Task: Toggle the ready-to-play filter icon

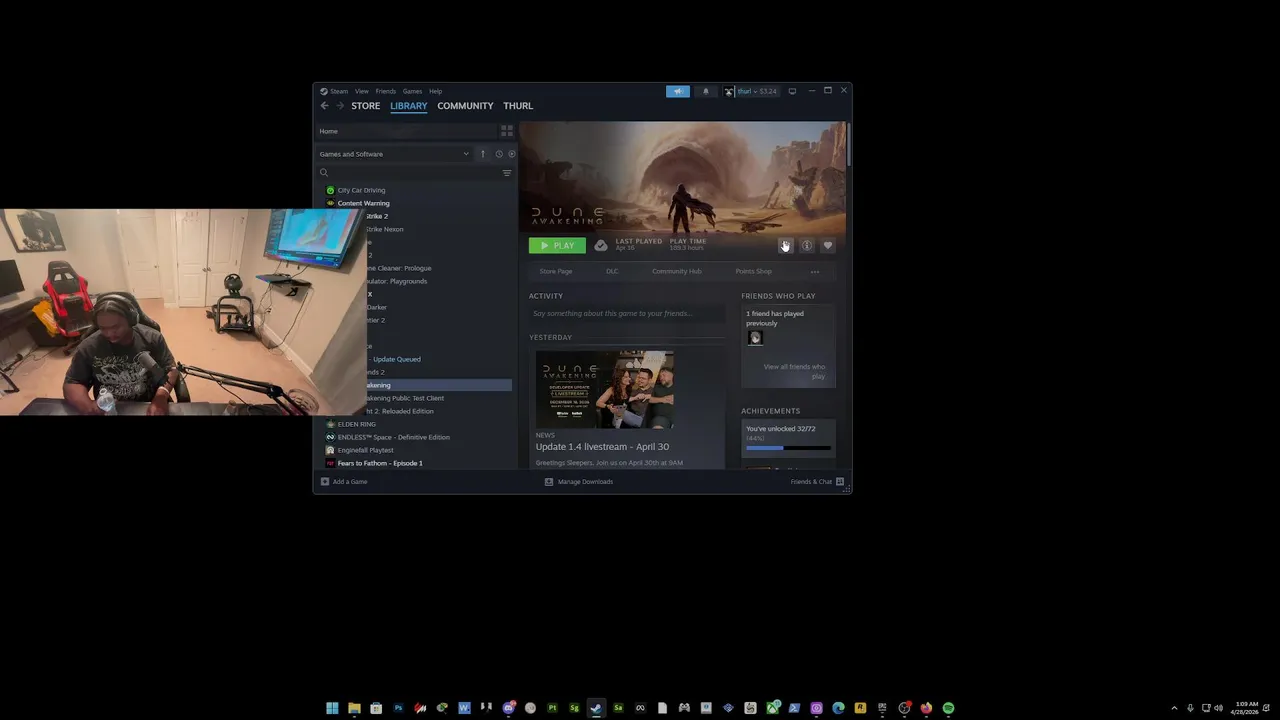Action: pyautogui.click(x=512, y=154)
